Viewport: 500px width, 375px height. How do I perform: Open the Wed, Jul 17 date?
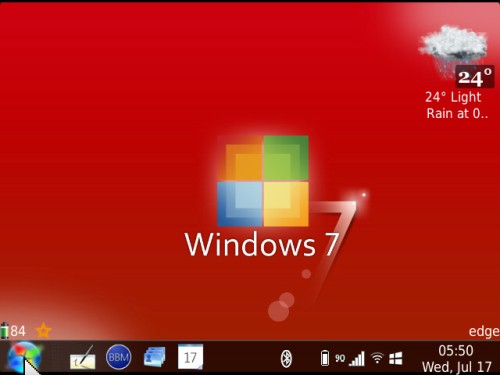click(457, 367)
